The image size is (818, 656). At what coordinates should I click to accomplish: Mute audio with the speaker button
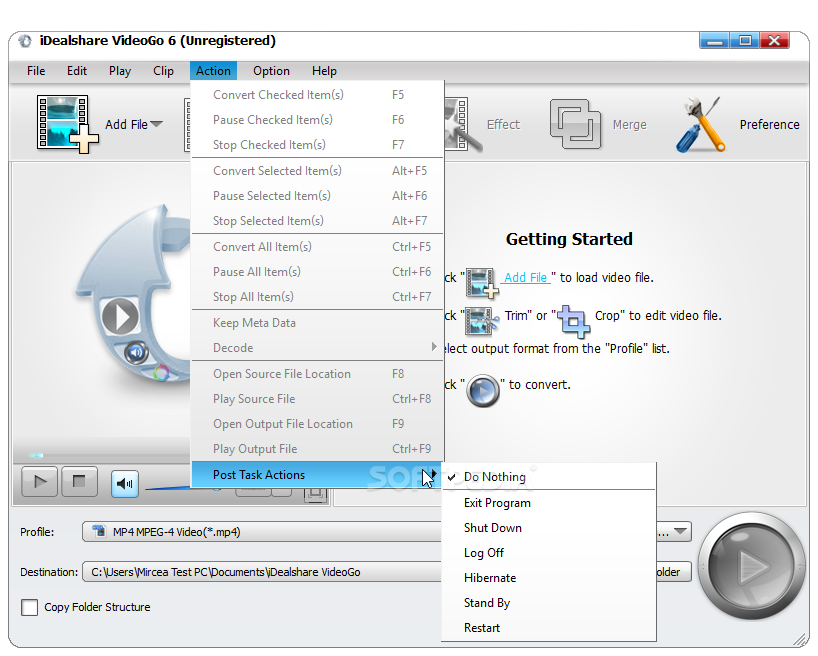(125, 484)
